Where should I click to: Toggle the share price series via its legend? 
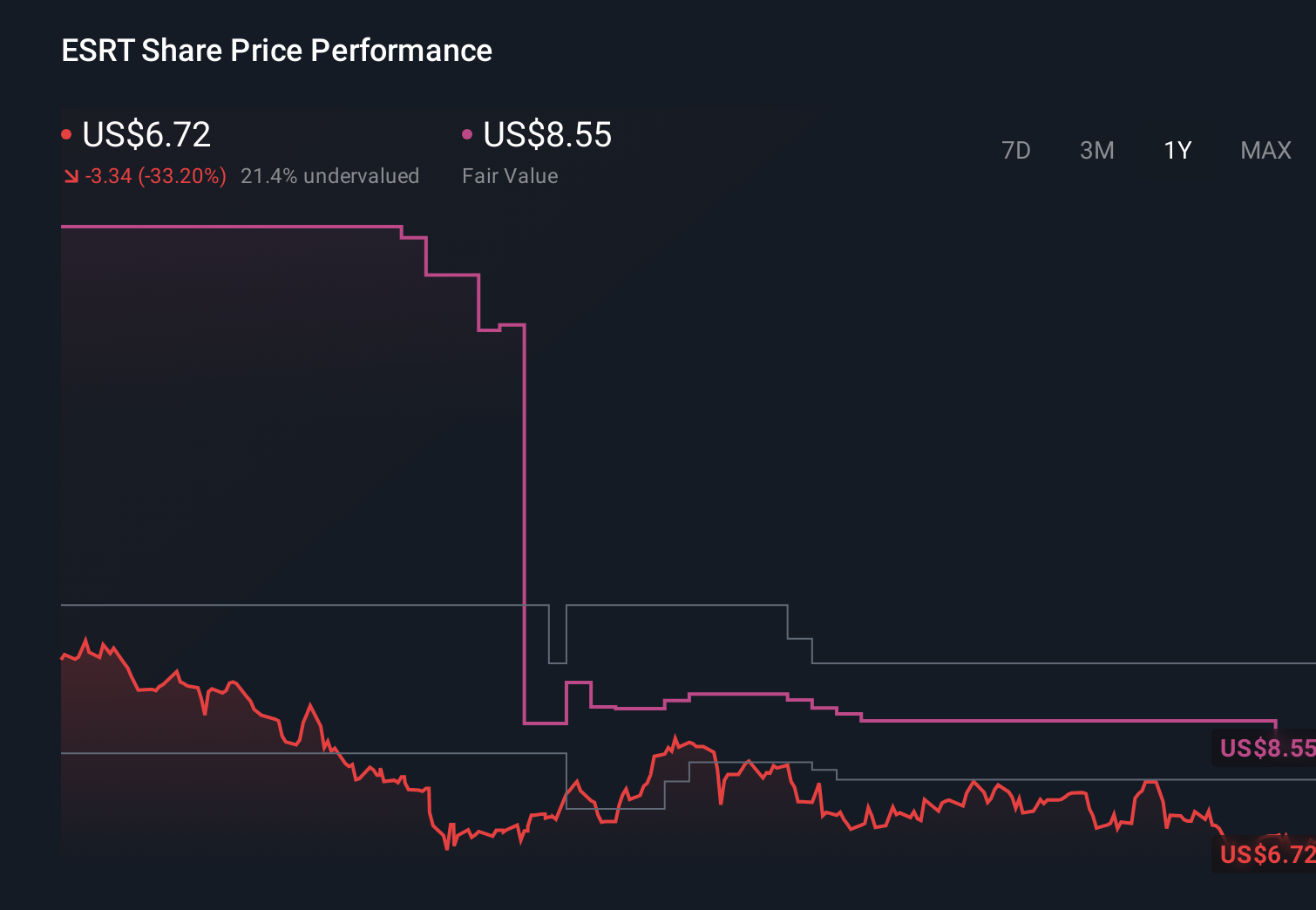pos(145,135)
